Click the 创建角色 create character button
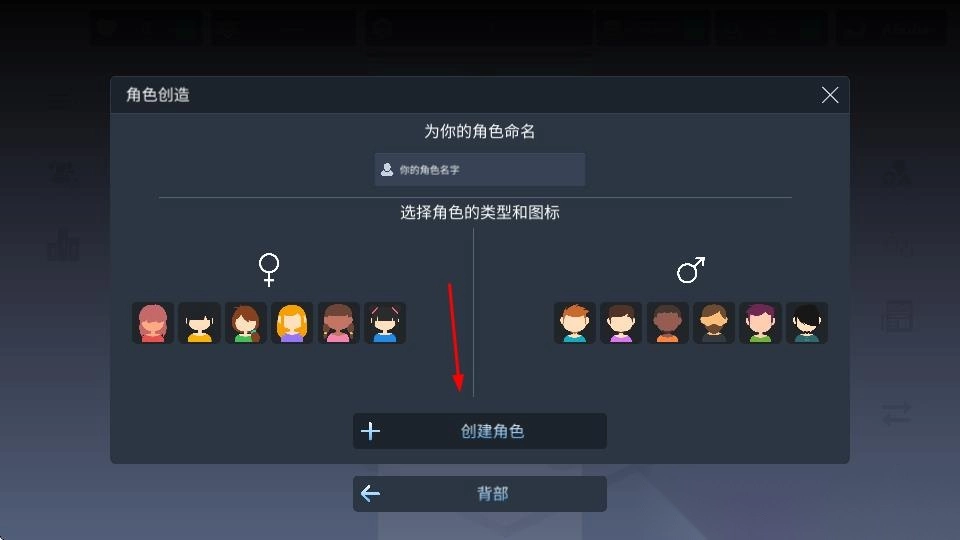The height and width of the screenshot is (540, 960). [x=480, y=431]
